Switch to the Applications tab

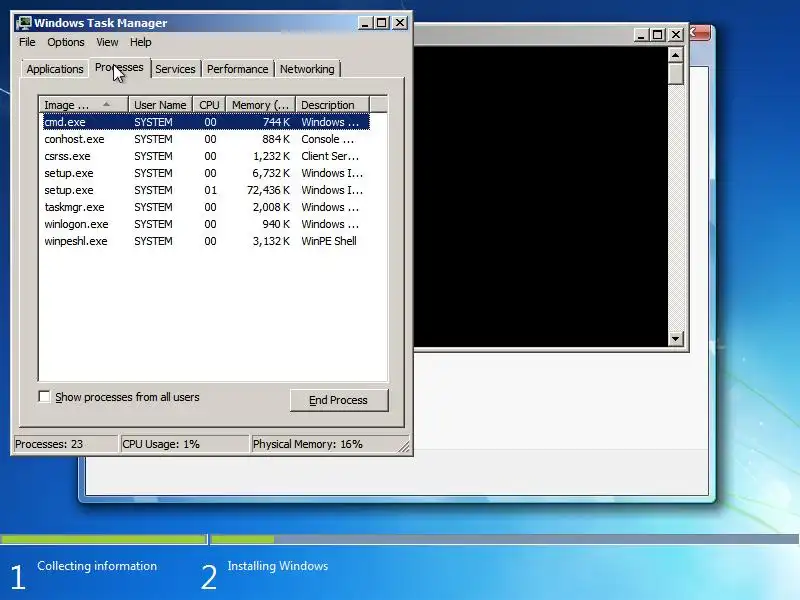[55, 69]
